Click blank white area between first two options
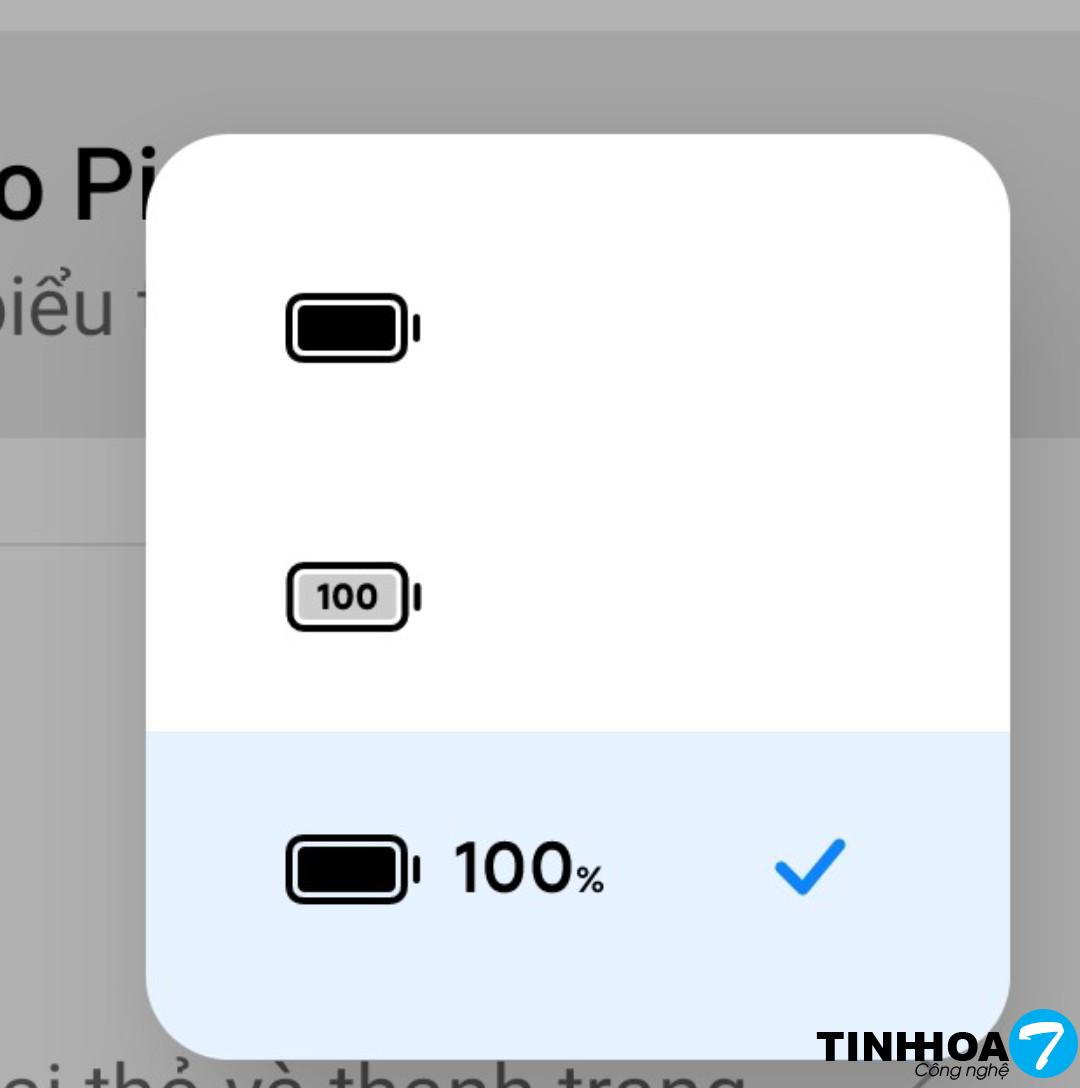 [x=577, y=460]
